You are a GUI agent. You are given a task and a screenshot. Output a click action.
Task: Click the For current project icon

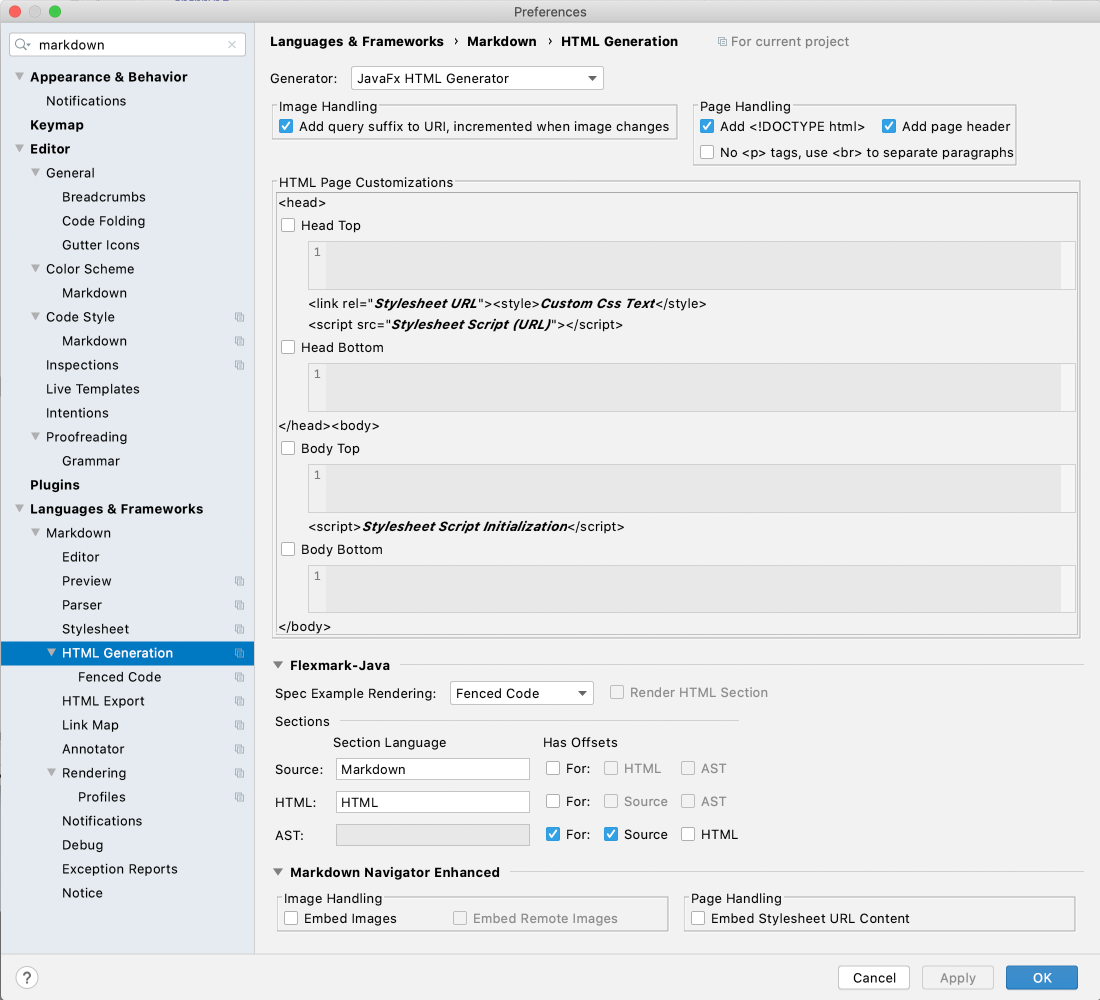point(722,42)
